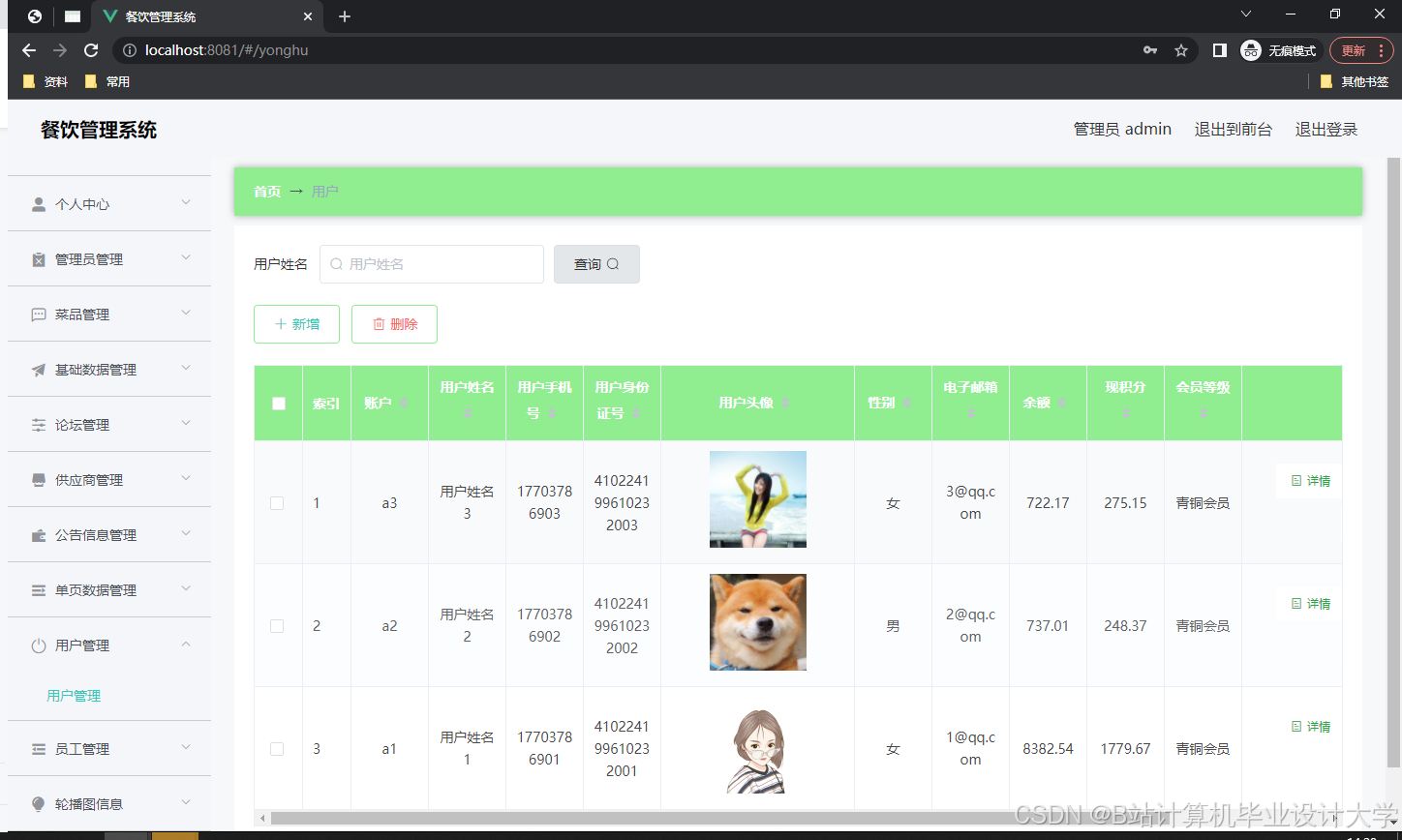Click the vertical page scrollbar
1402x840 pixels.
coord(1393,465)
